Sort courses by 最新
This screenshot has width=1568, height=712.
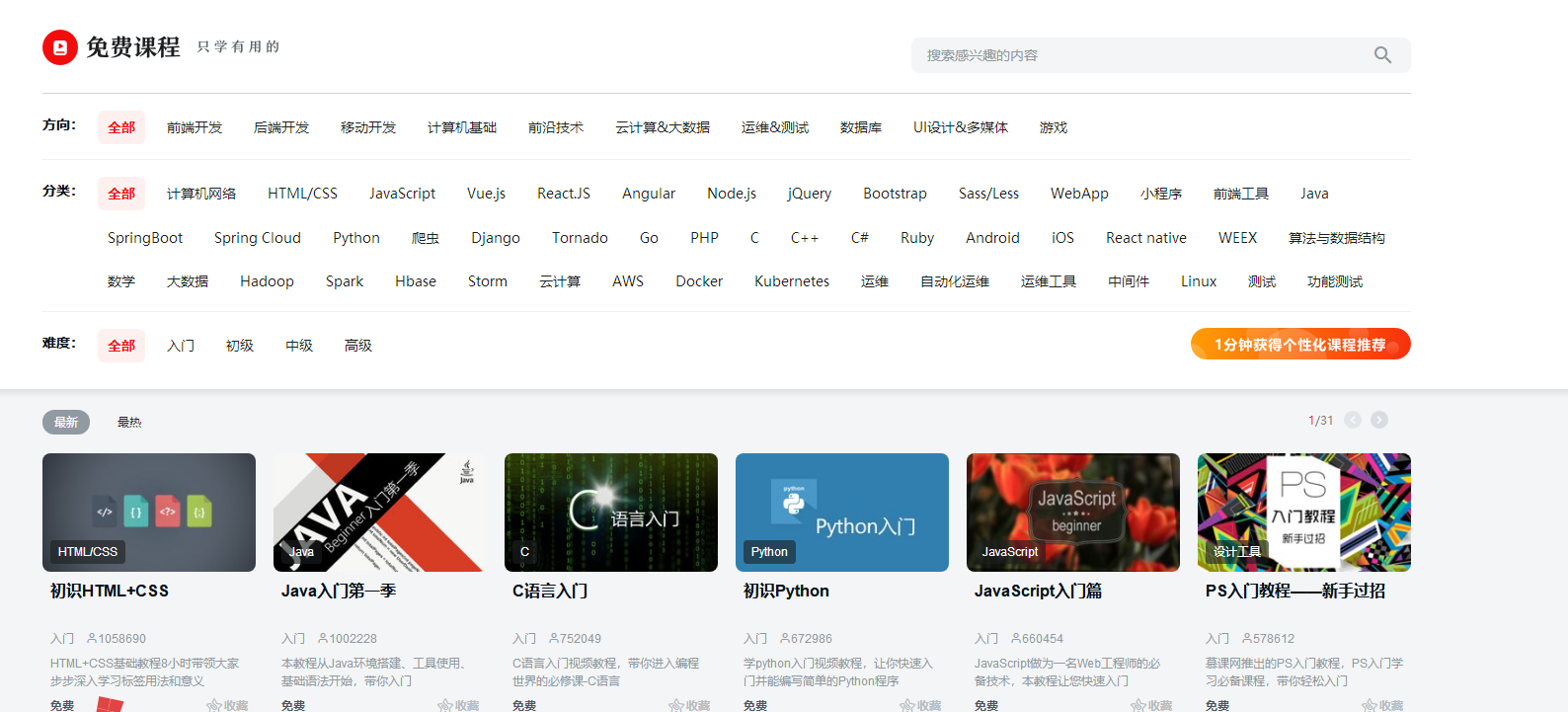[66, 422]
